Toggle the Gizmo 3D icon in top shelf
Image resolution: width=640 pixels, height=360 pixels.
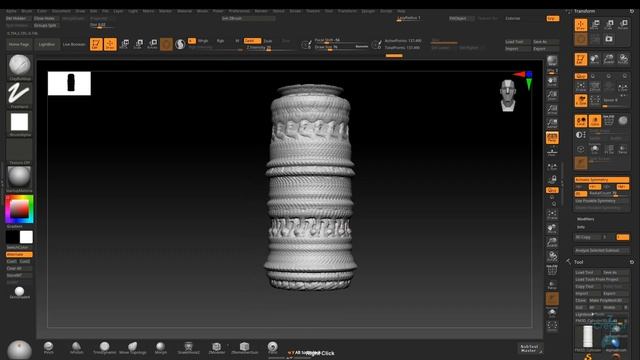pyautogui.click(x=166, y=44)
